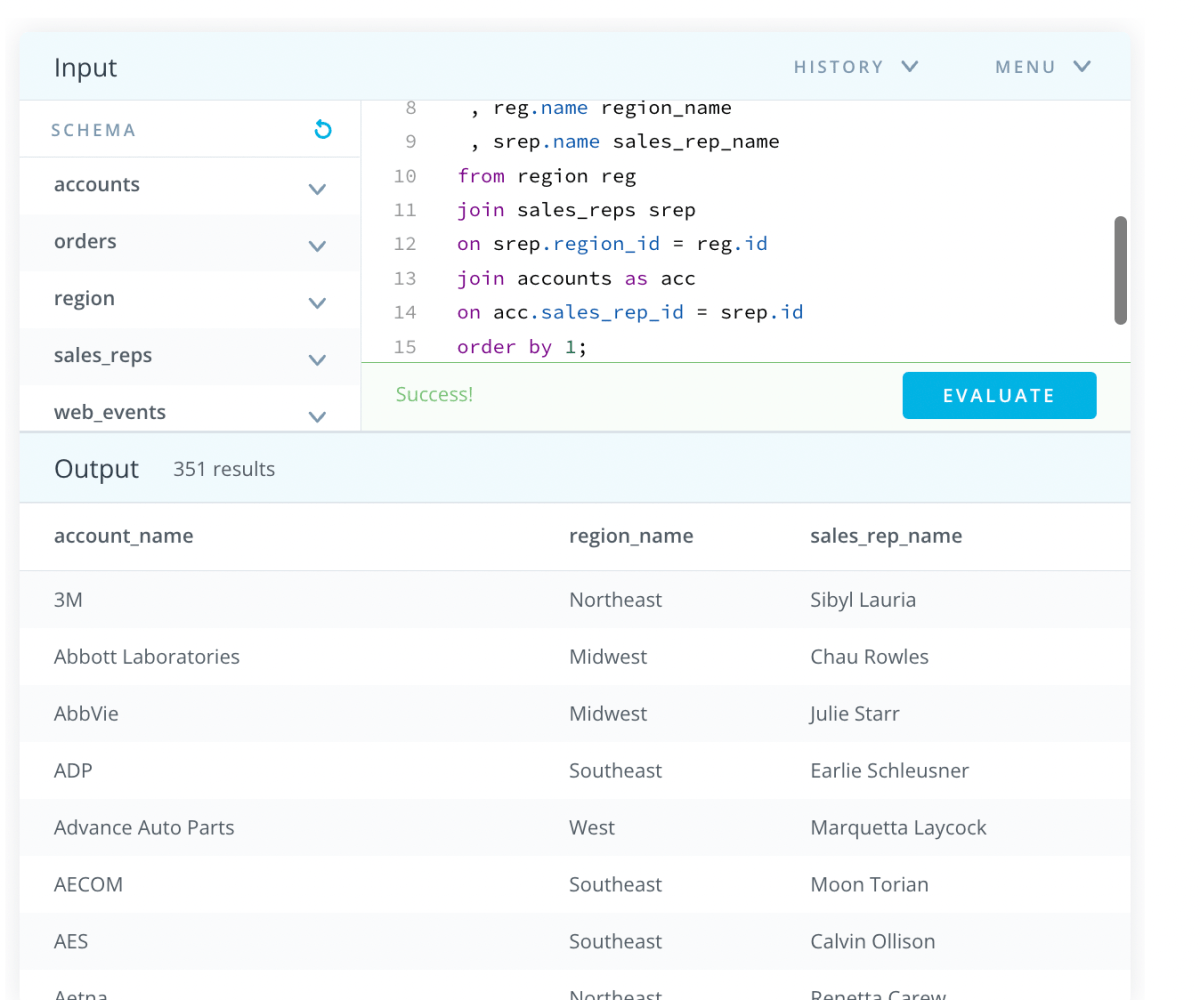This screenshot has width=1200, height=1000.
Task: Click the Chau Rowles cell
Action: (x=869, y=657)
